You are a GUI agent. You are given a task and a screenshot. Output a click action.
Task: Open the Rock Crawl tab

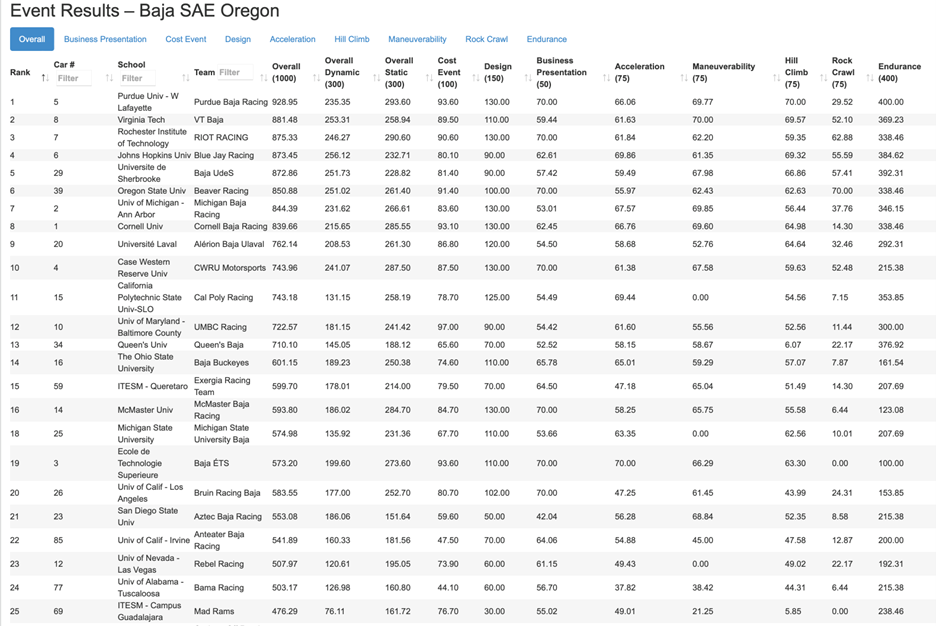(487, 39)
